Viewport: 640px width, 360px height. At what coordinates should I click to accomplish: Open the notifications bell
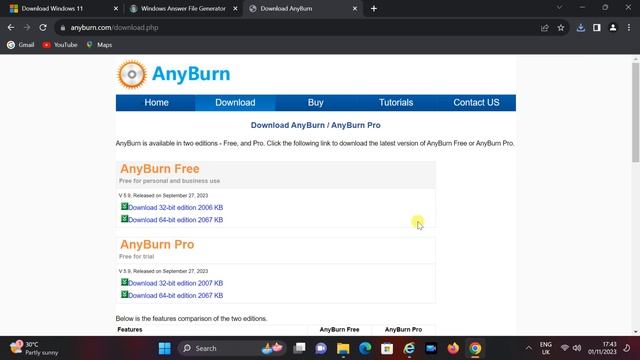tap(627, 348)
